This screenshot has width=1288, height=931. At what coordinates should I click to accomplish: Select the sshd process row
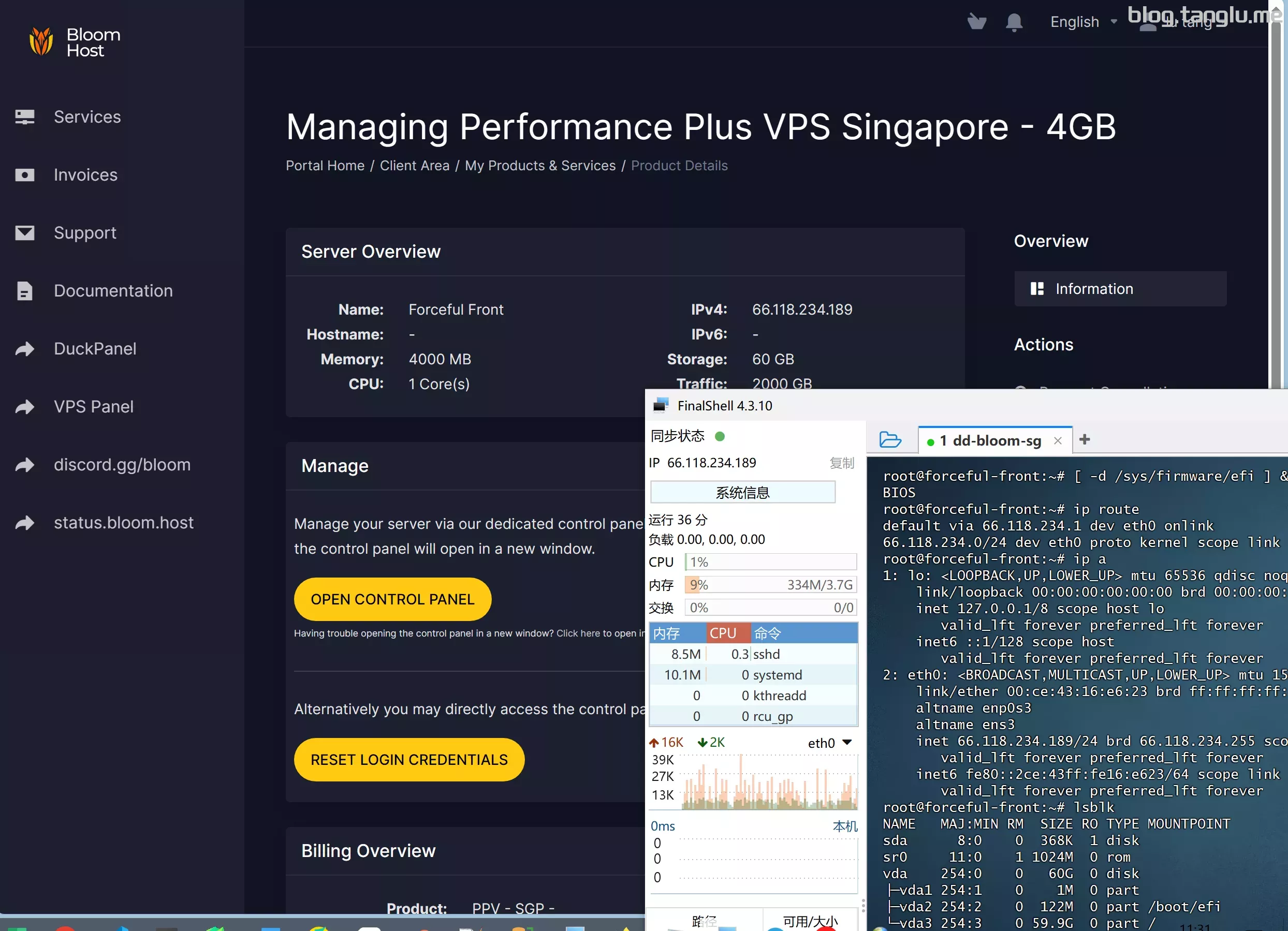pyautogui.click(x=753, y=654)
